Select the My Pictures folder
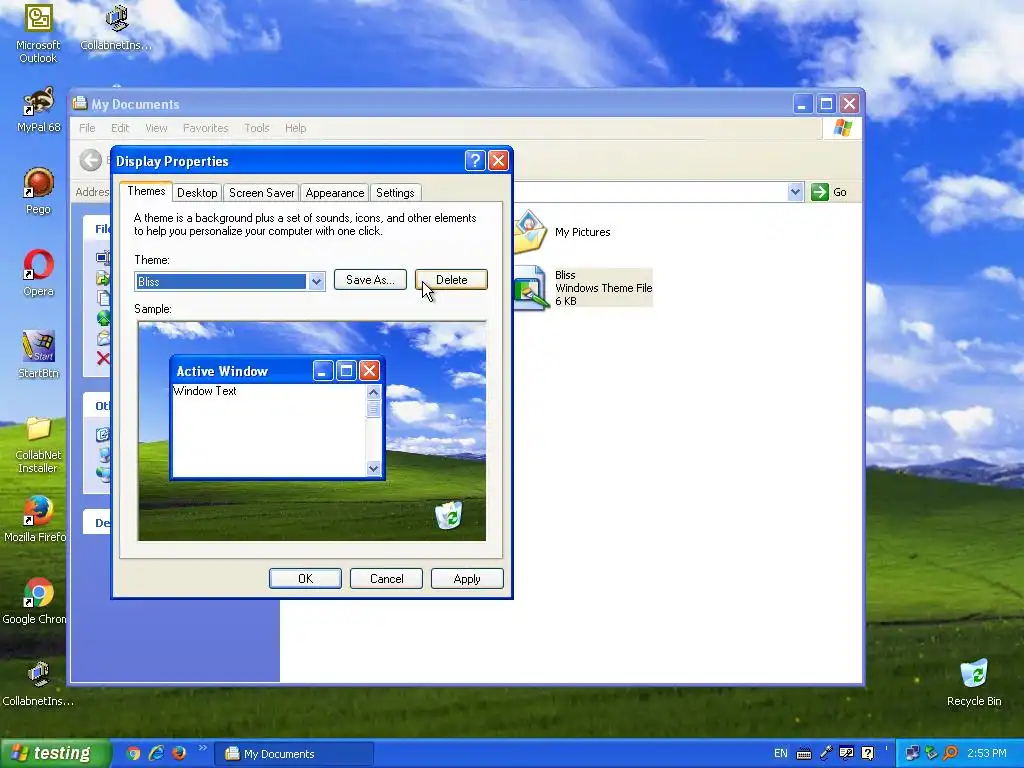This screenshot has width=1024, height=768. click(563, 232)
